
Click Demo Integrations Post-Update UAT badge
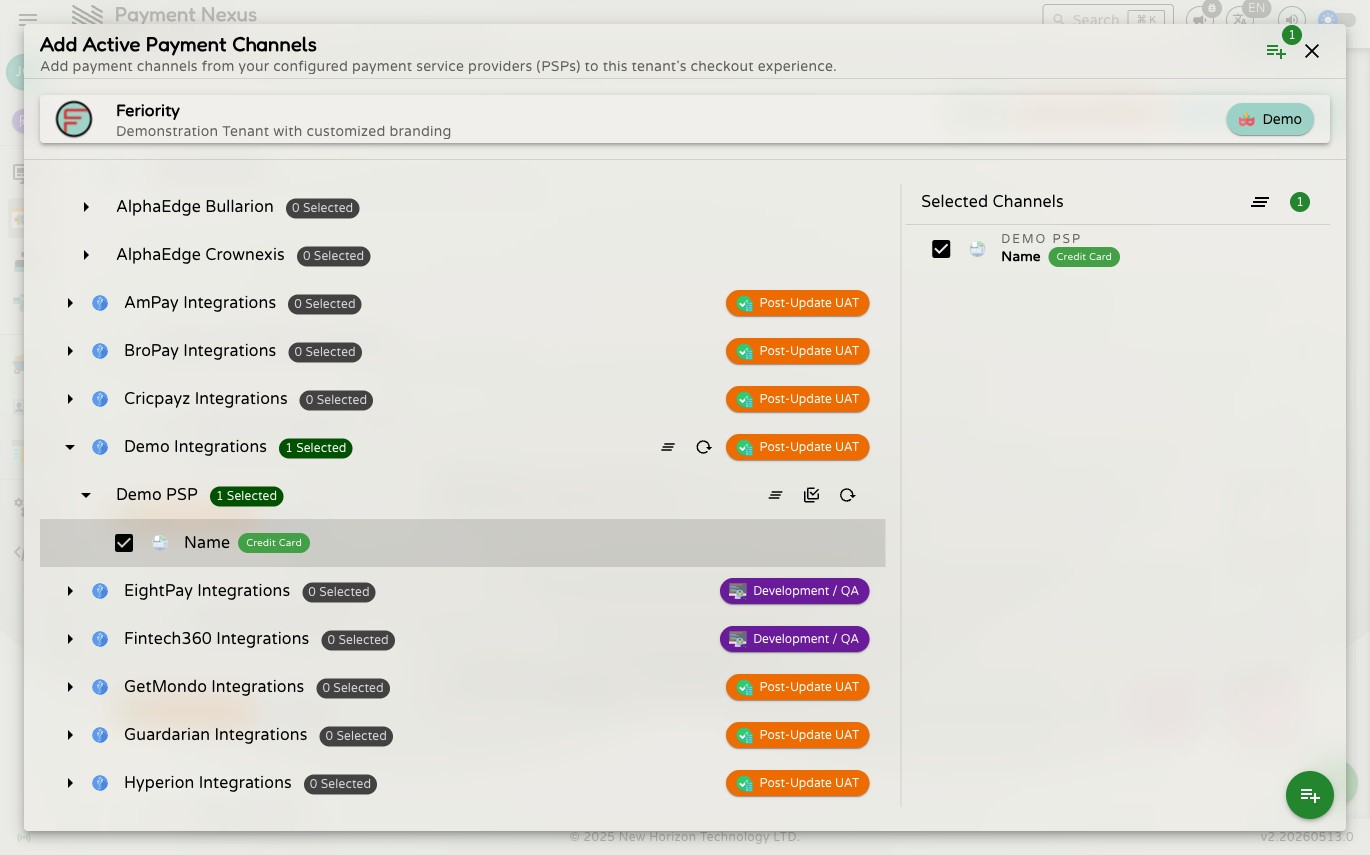click(798, 447)
